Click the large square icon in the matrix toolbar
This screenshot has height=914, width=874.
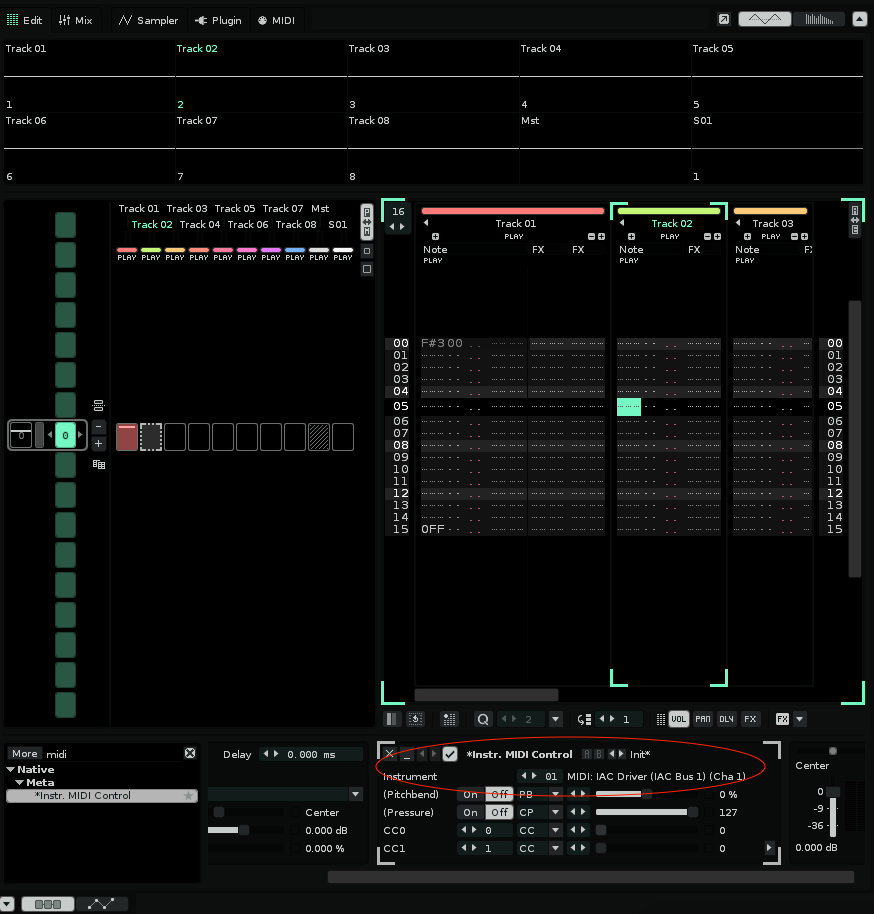367,269
